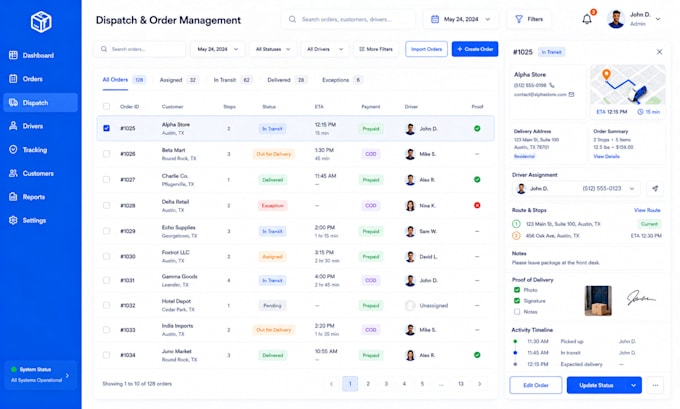Open the delivery package photo thumbnail
The image size is (680, 409).
coord(598,301)
